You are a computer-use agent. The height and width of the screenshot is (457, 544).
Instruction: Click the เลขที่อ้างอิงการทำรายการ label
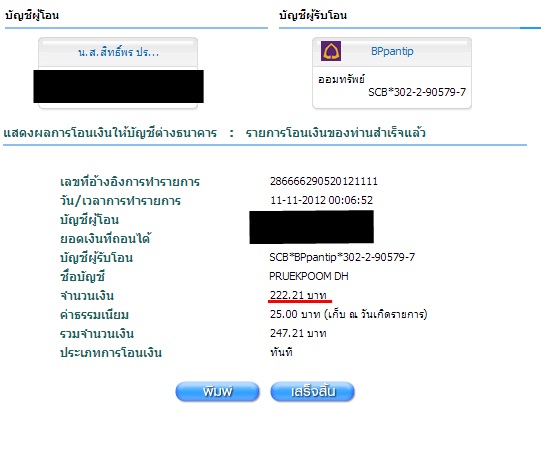tap(130, 181)
